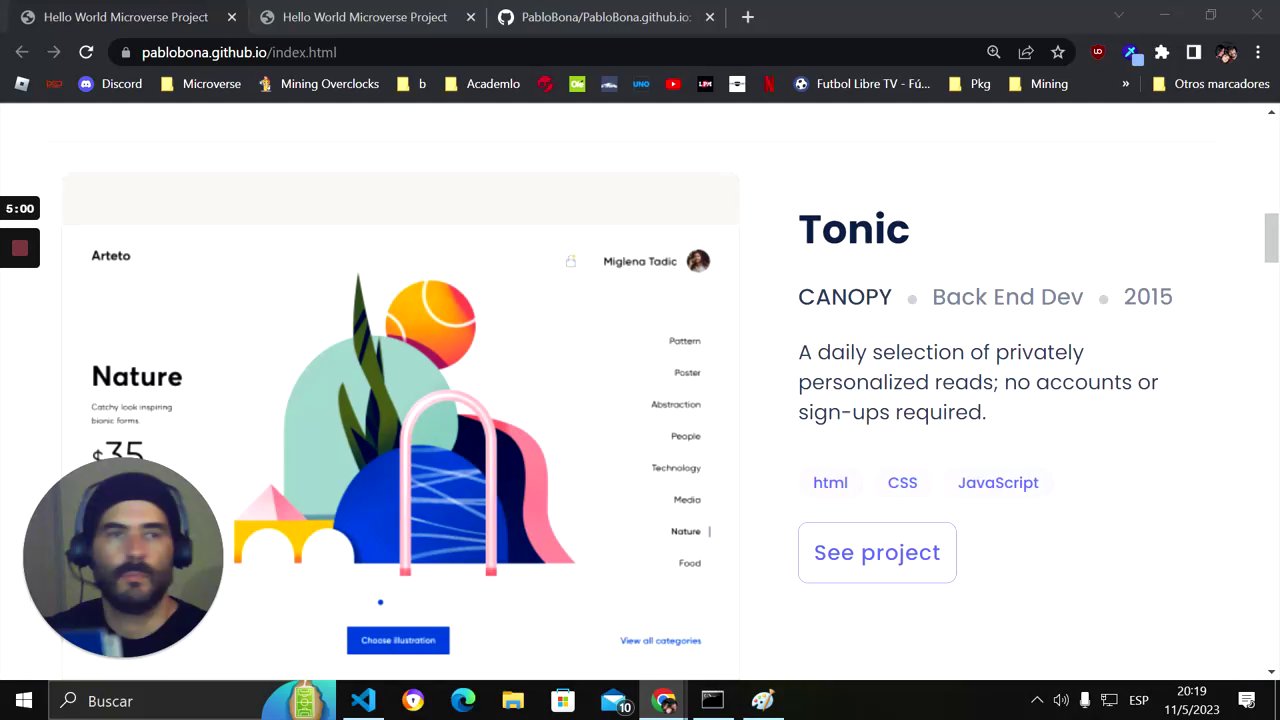Open Visual Studio Code from taskbar
Image resolution: width=1280 pixels, height=720 pixels.
click(363, 700)
